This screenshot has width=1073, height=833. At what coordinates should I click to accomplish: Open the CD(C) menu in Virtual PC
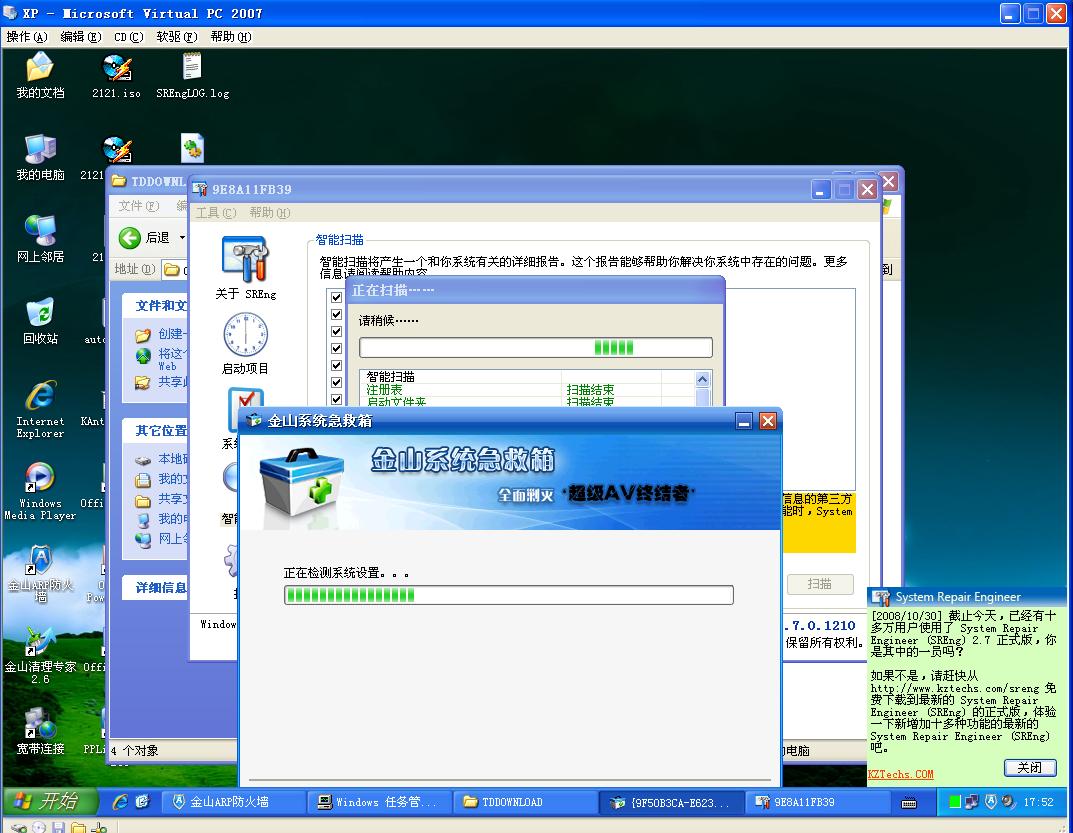pos(129,37)
